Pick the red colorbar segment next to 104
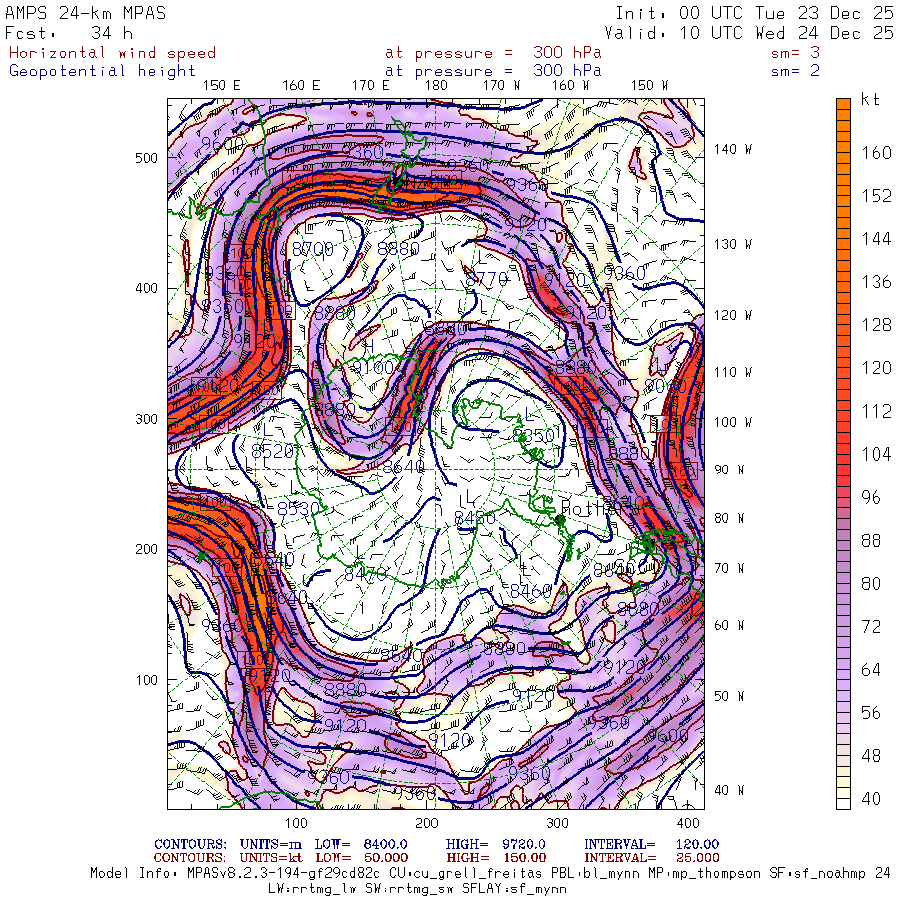Image resolution: width=900 pixels, height=900 pixels. (843, 454)
